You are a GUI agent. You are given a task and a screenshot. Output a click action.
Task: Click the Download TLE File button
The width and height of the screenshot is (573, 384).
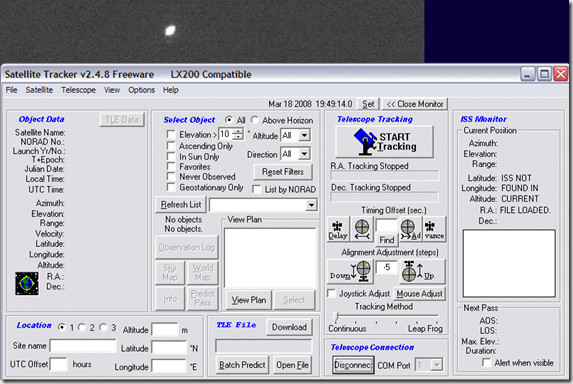point(289,327)
